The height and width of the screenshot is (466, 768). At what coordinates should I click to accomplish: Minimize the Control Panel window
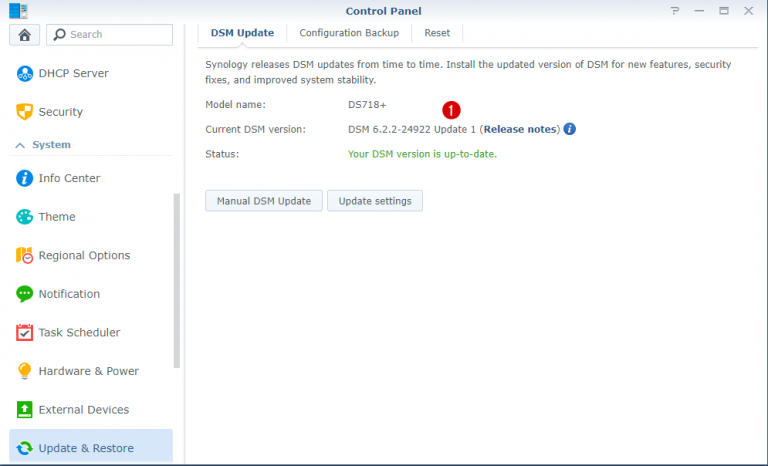pos(699,10)
